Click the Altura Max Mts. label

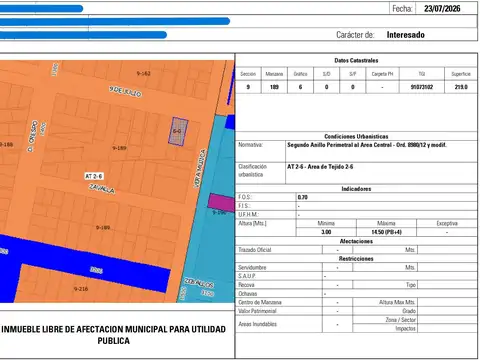coord(397,302)
